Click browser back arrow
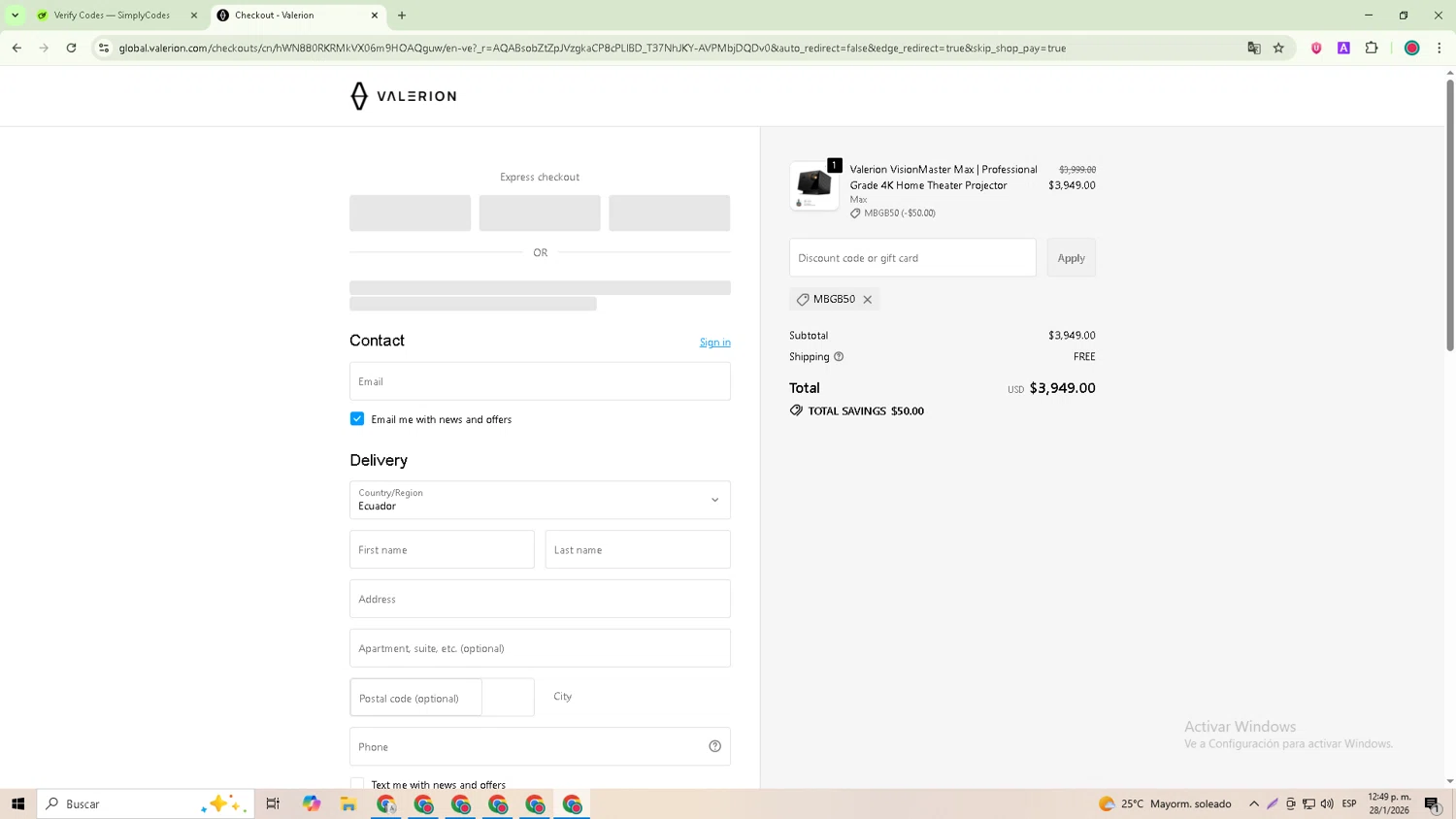The image size is (1456, 819). (x=17, y=48)
